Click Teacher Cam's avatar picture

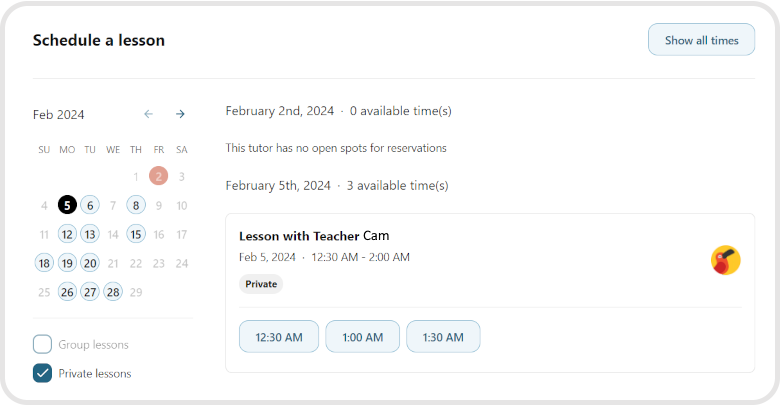pos(725,261)
